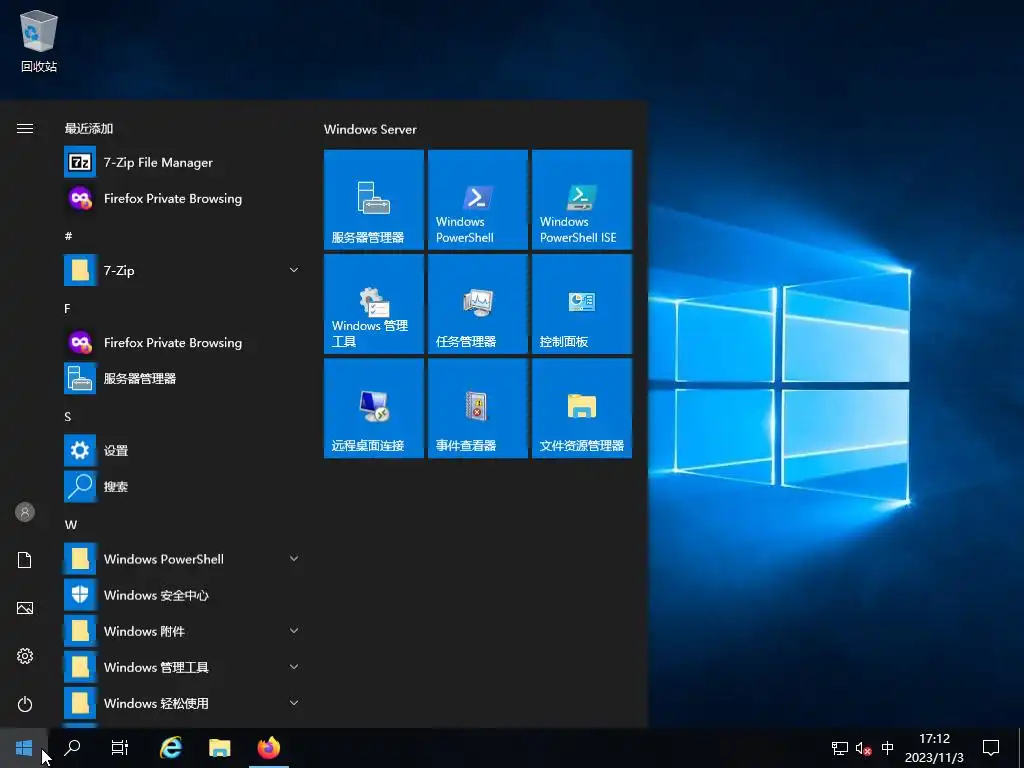
Task: Expand the Start menu hamburger navigation
Action: click(x=25, y=129)
